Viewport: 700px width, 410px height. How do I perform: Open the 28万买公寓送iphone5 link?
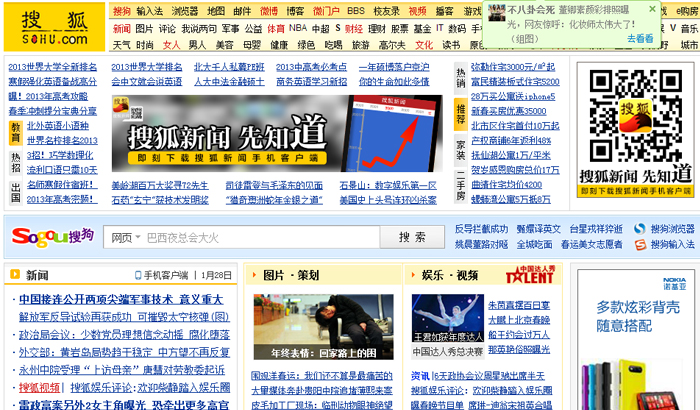click(513, 96)
